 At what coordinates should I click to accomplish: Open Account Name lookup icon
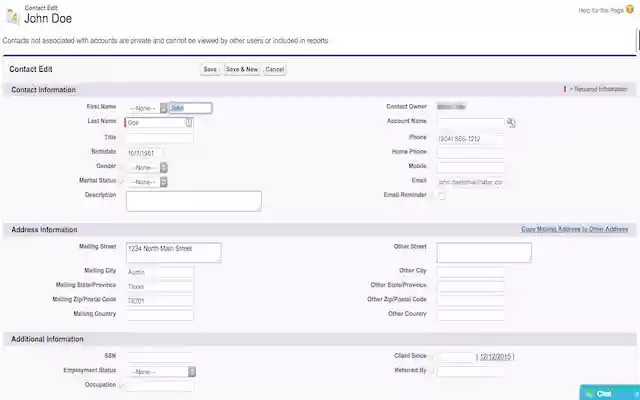tap(511, 122)
